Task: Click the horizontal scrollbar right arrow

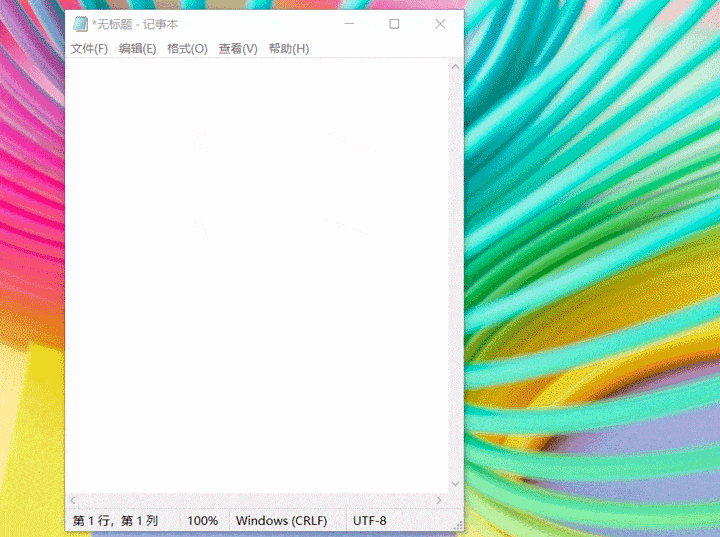Action: pos(439,500)
